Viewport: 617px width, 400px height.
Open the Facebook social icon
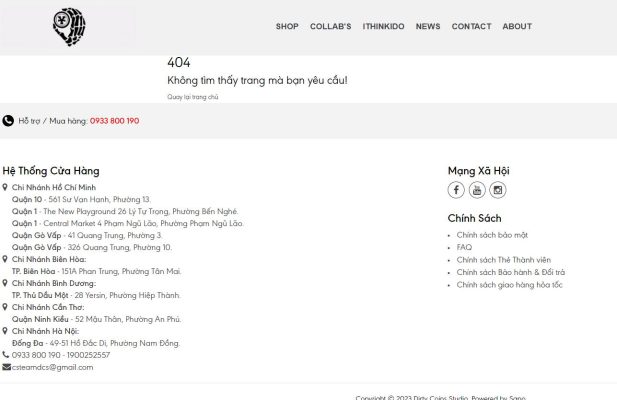[x=456, y=190]
